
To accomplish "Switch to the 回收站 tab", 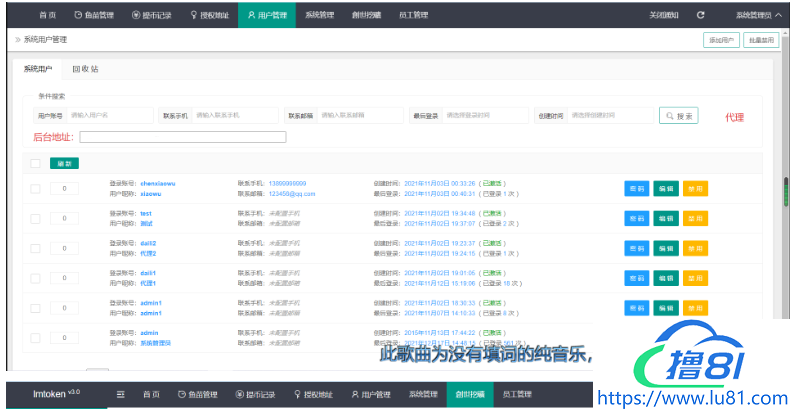I will pos(85,69).
